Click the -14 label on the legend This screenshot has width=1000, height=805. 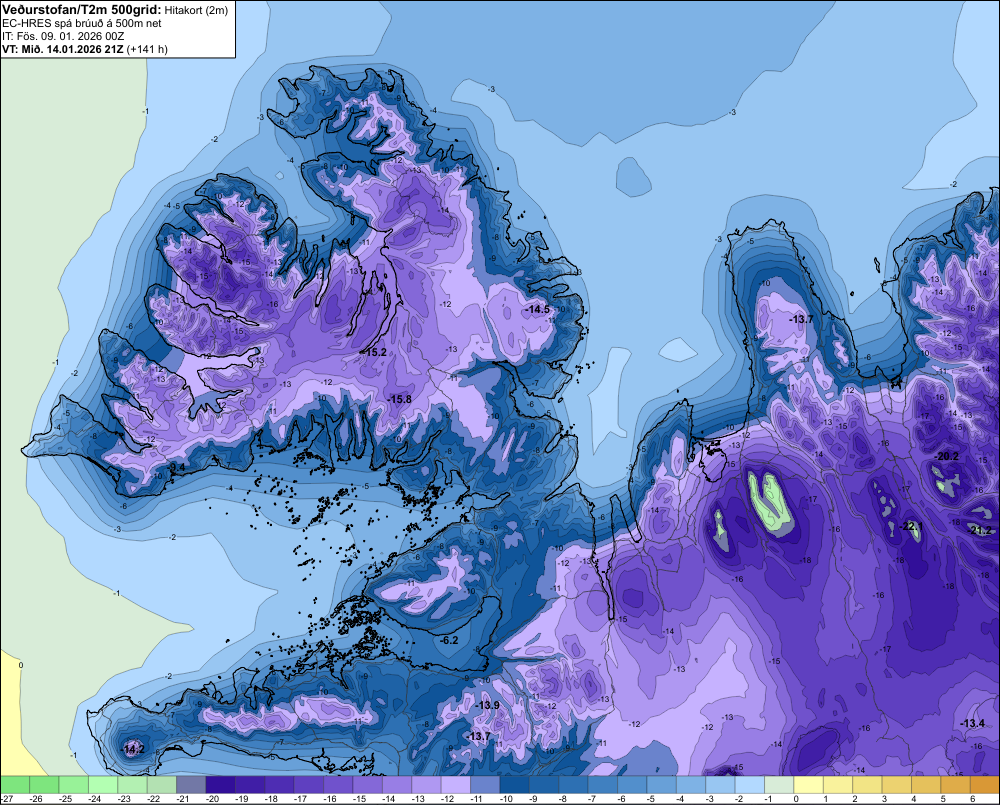[x=388, y=799]
